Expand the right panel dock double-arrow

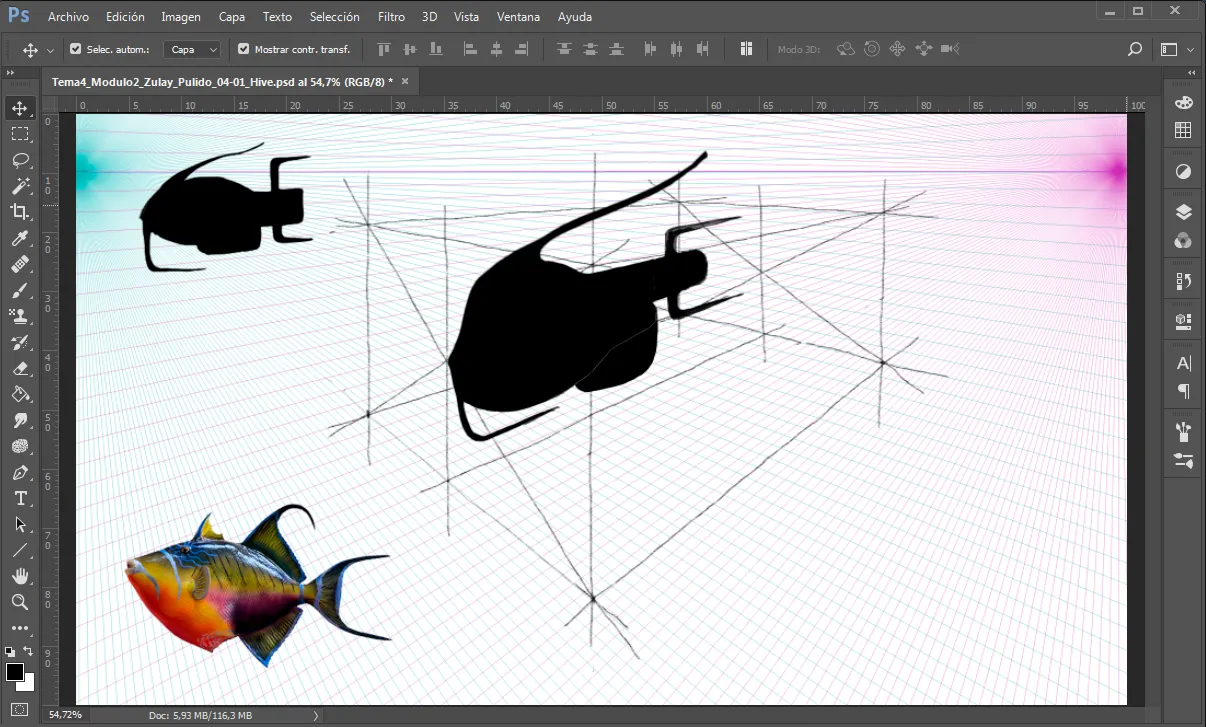click(x=1192, y=73)
